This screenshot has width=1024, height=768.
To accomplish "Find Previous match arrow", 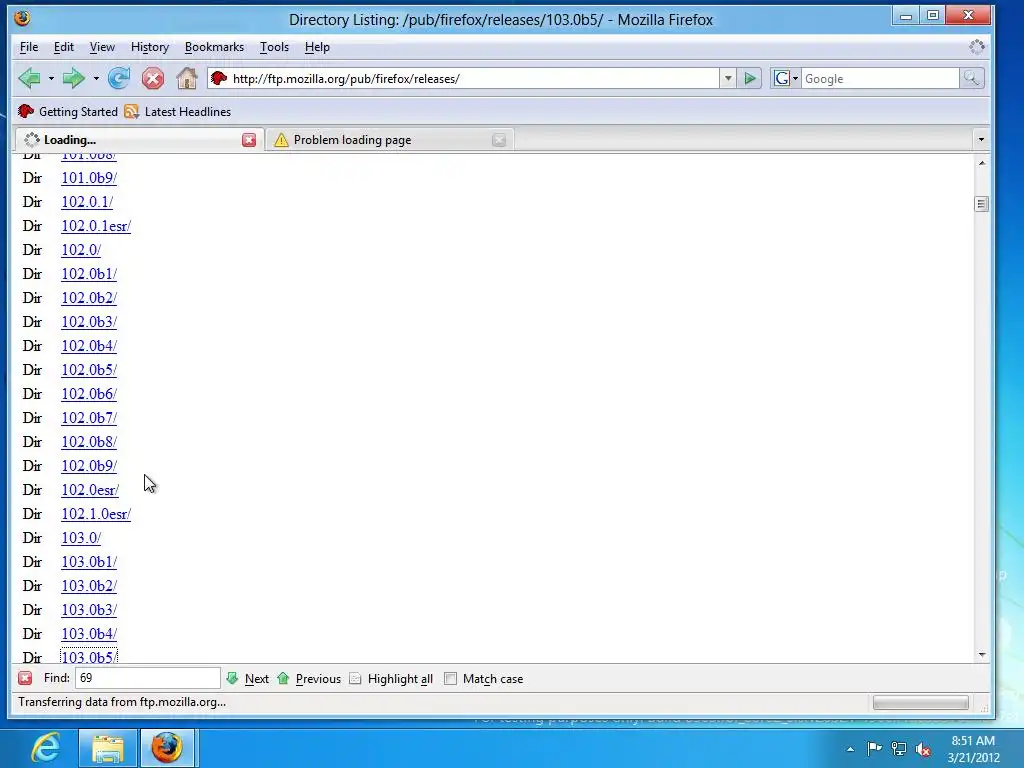I will point(309,679).
